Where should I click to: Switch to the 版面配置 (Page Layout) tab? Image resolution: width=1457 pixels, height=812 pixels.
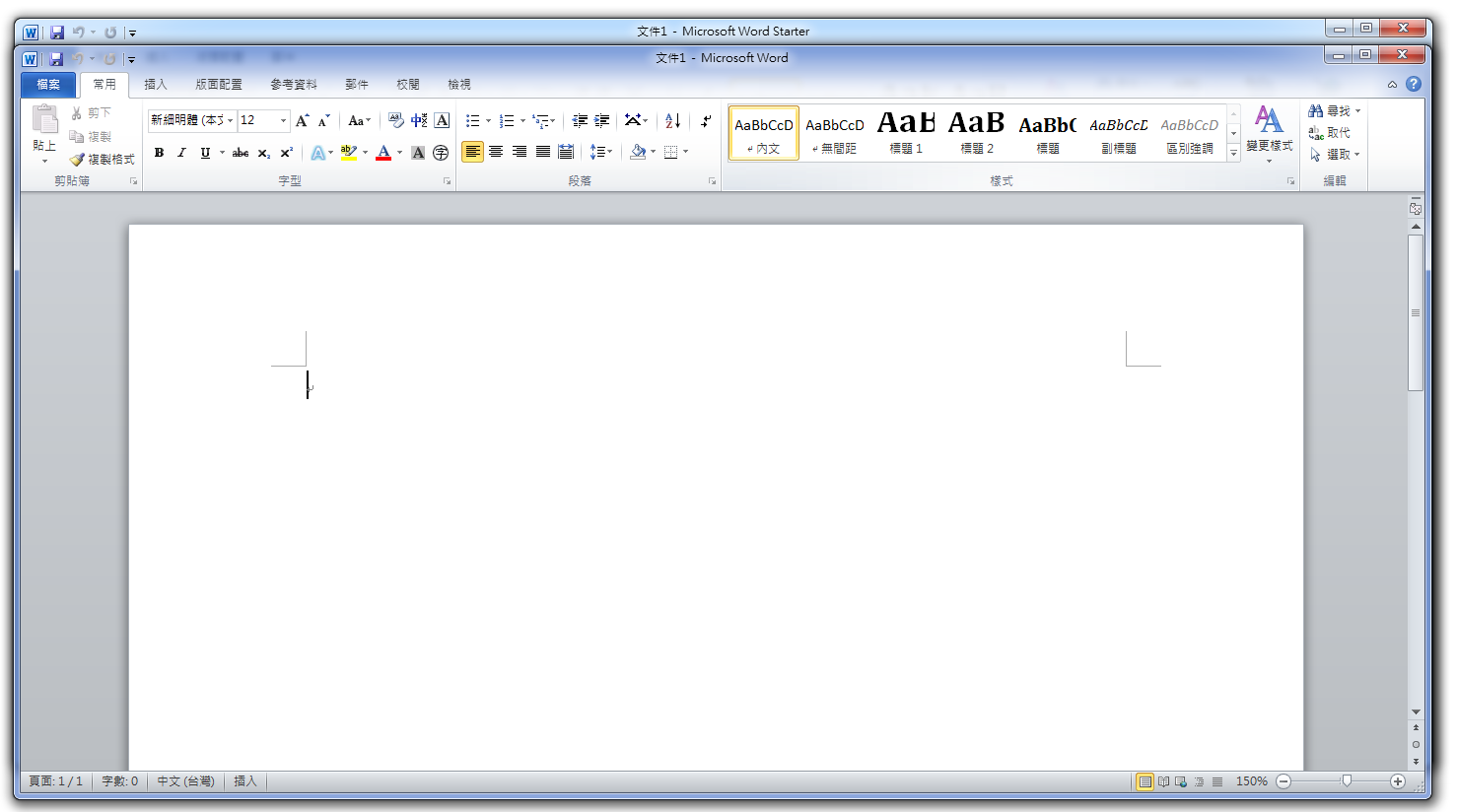219,85
